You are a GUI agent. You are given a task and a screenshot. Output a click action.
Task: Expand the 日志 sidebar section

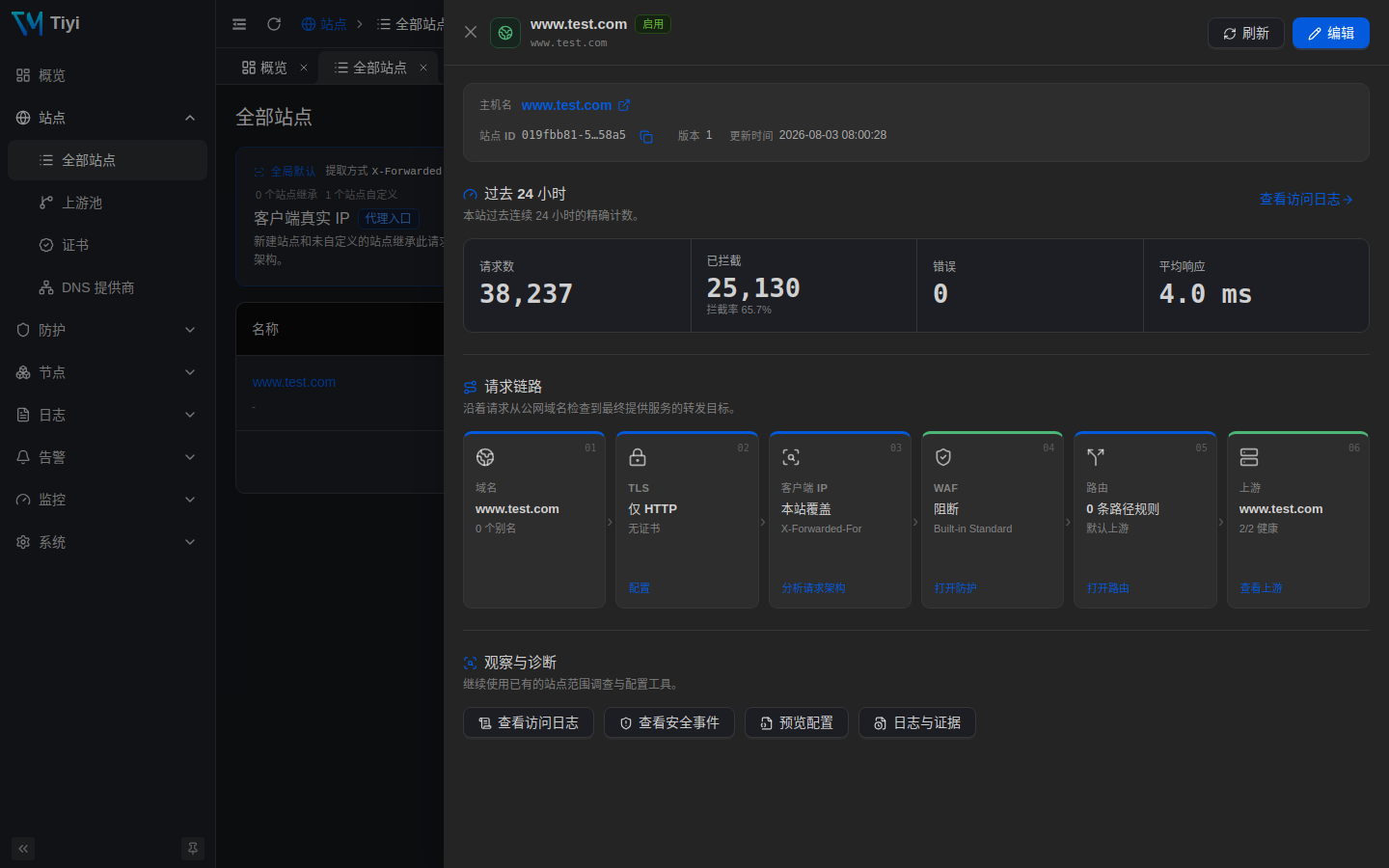point(107,415)
